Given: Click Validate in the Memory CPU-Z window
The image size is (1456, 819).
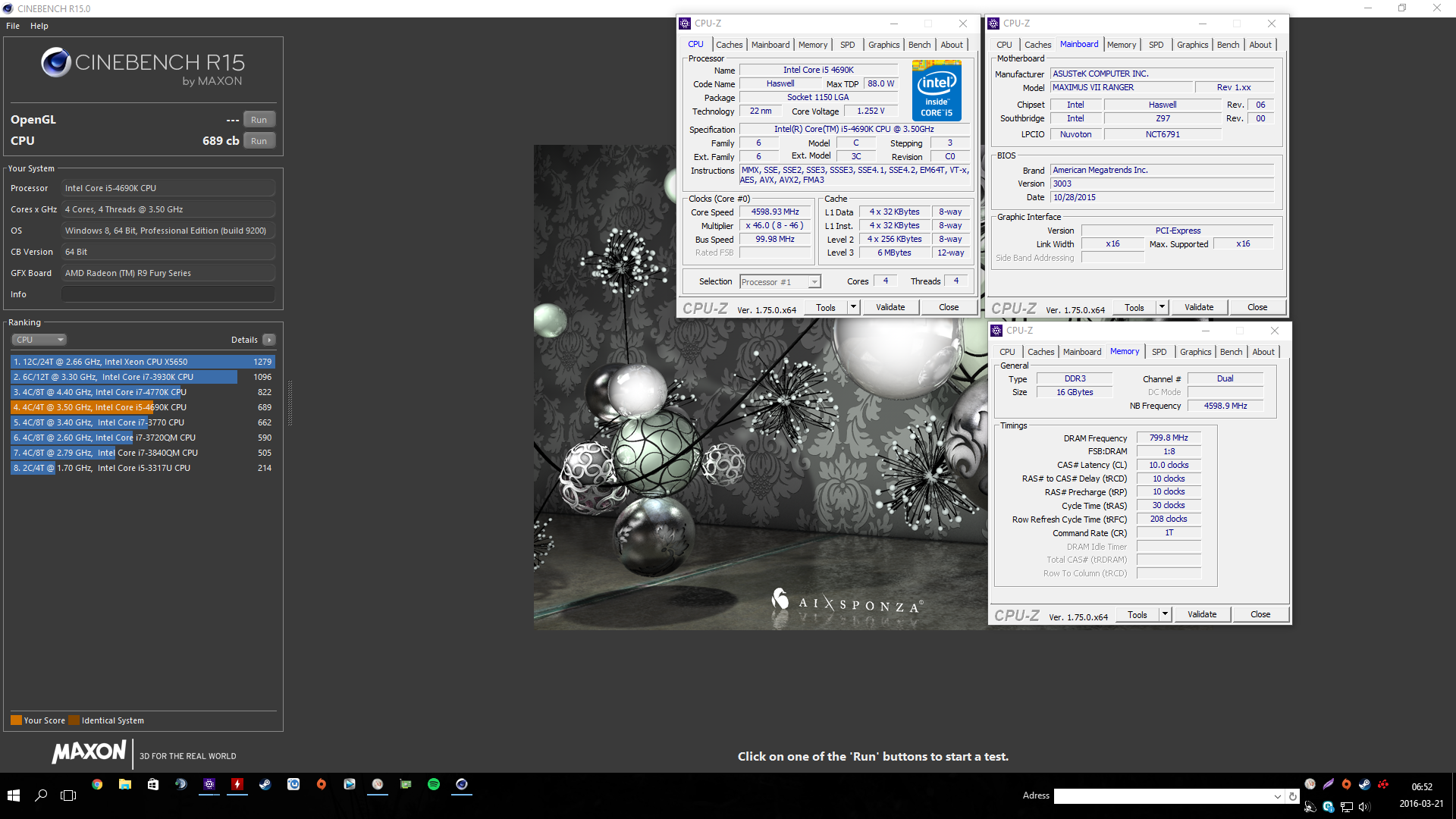Looking at the screenshot, I should point(1202,614).
